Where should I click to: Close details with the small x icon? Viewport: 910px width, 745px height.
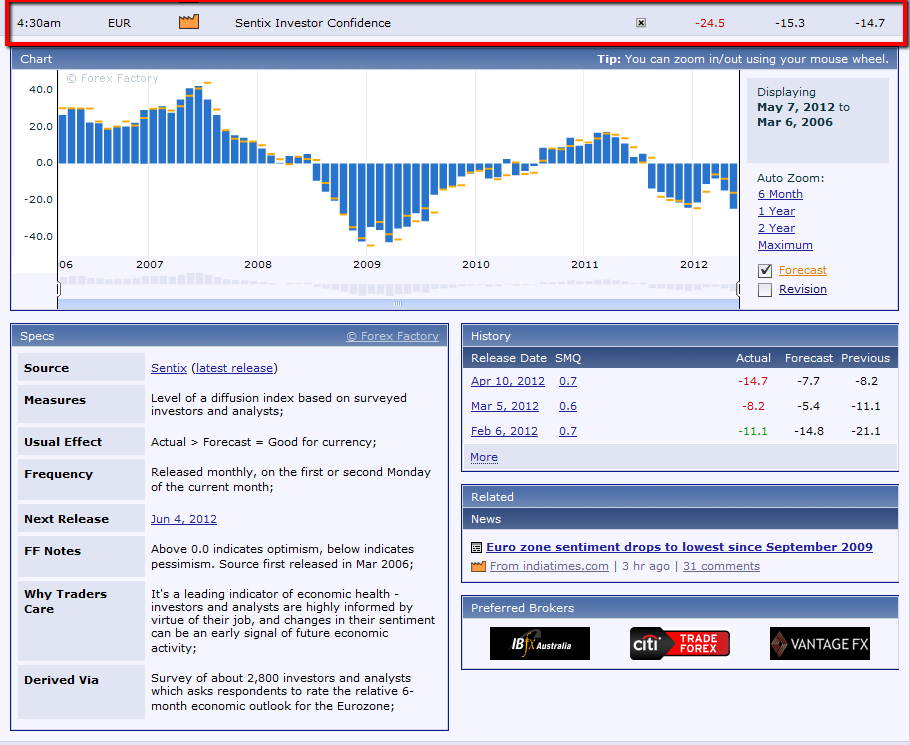(x=641, y=23)
